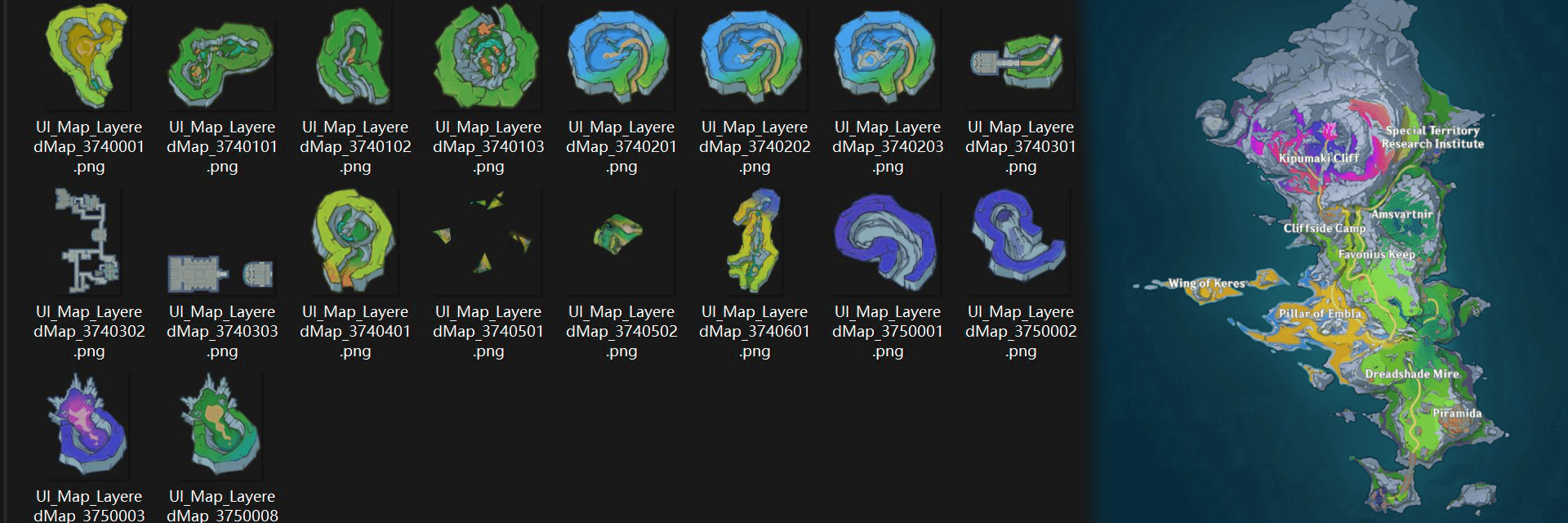Click the file name UI_Map_LayeredMap_3740302.png
The image size is (1568, 523).
pyautogui.click(x=89, y=332)
